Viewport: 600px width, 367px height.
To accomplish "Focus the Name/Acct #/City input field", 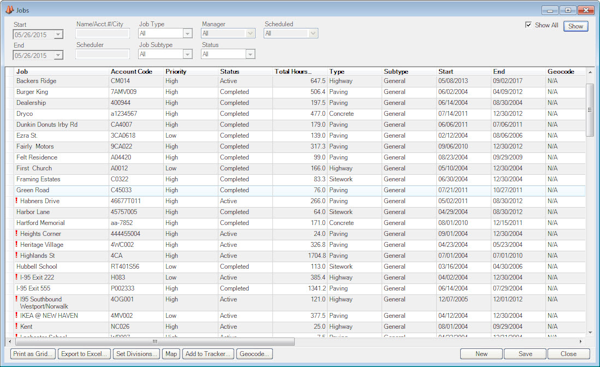I will coord(103,33).
